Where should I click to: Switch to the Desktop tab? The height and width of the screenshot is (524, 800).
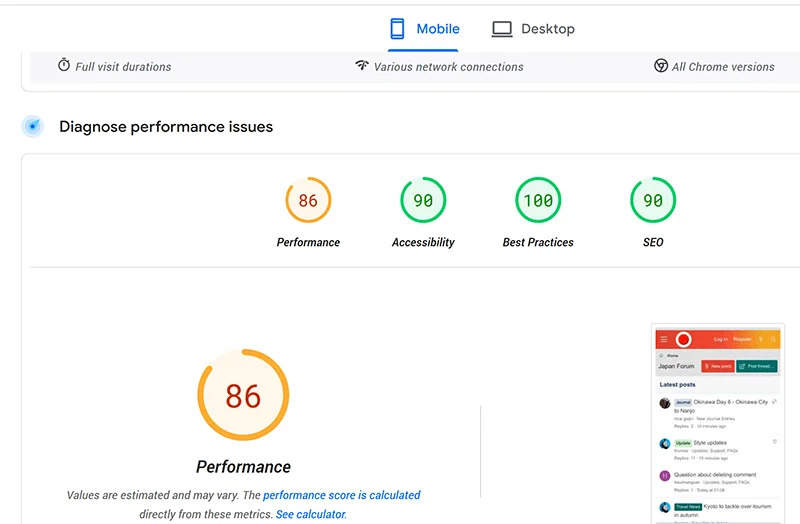pos(533,29)
